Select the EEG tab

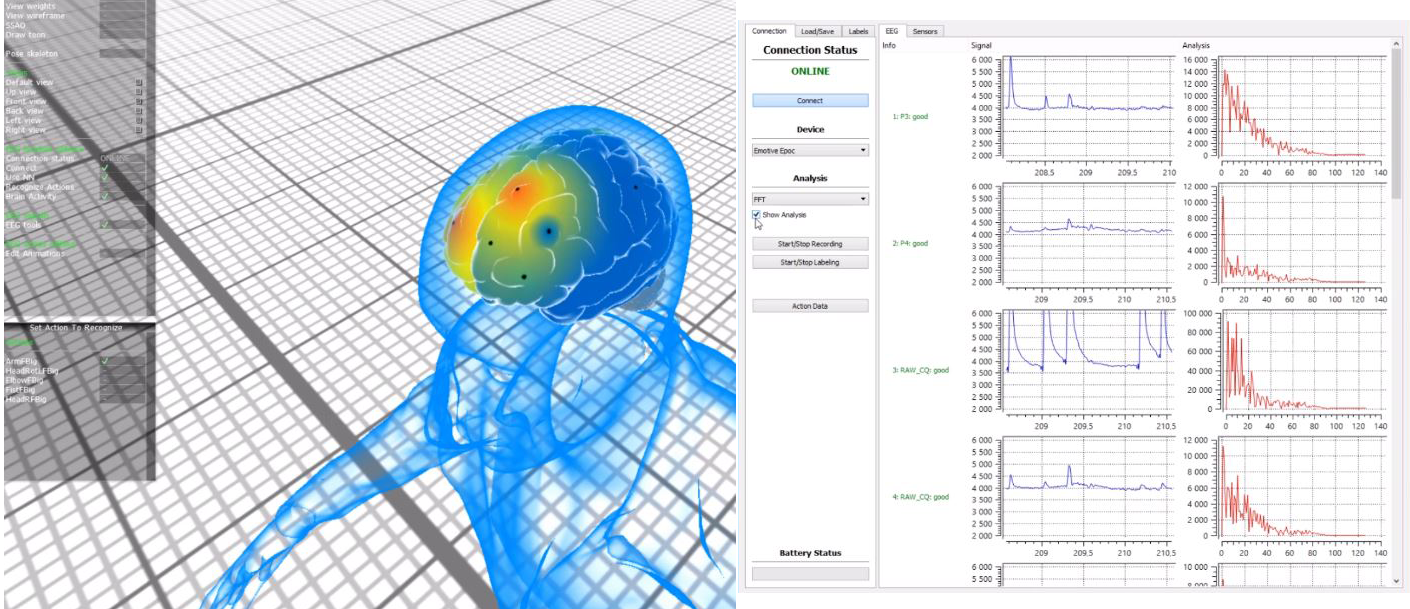(x=892, y=31)
